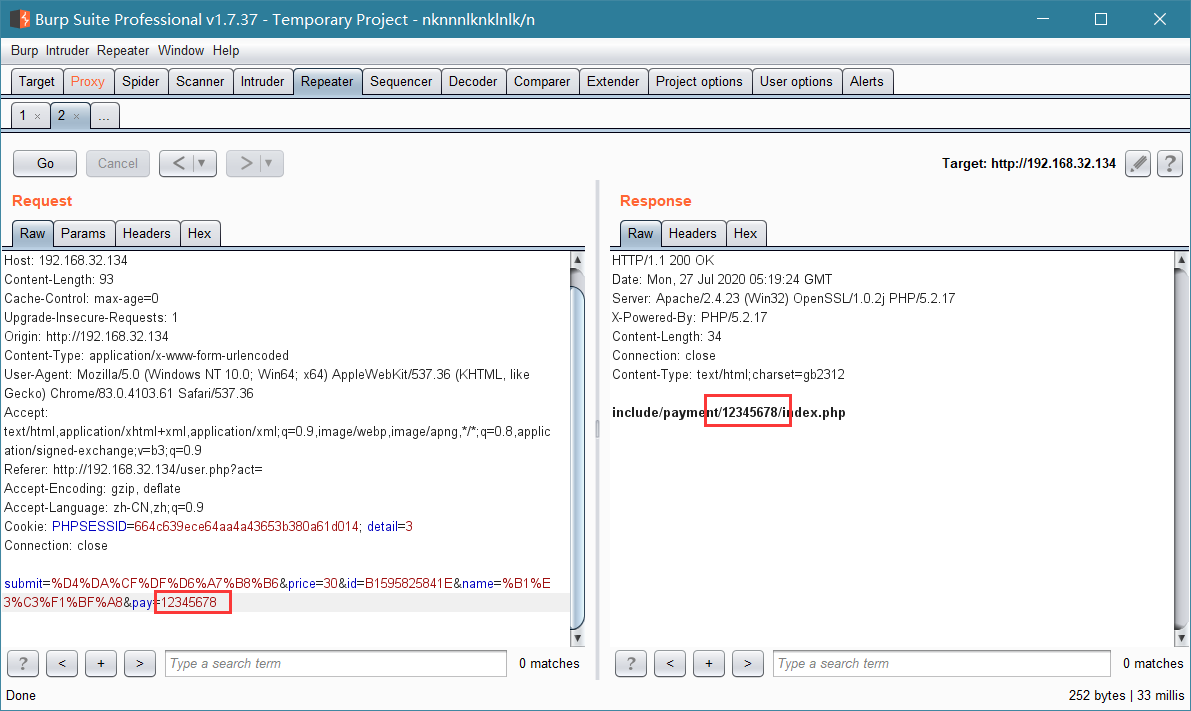Show response Hex view tab
This screenshot has height=711, width=1191.
pyautogui.click(x=745, y=233)
